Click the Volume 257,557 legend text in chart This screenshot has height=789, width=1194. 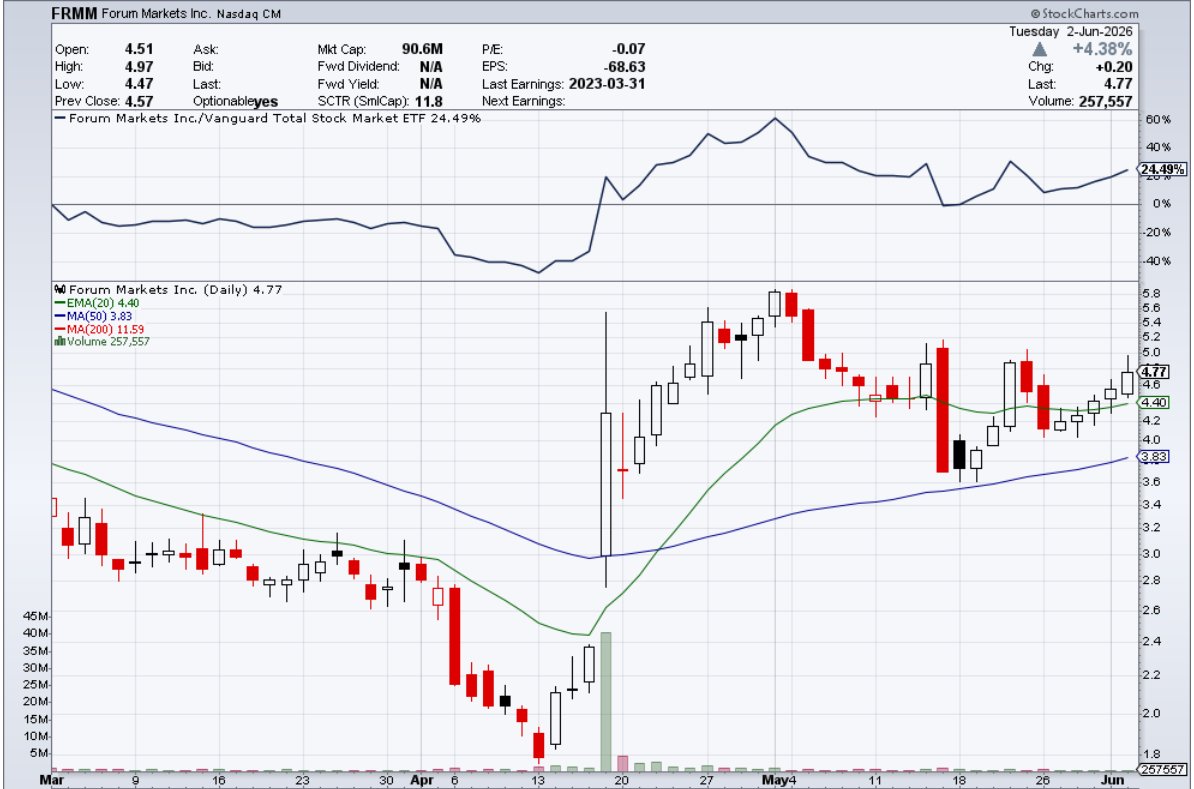(108, 342)
